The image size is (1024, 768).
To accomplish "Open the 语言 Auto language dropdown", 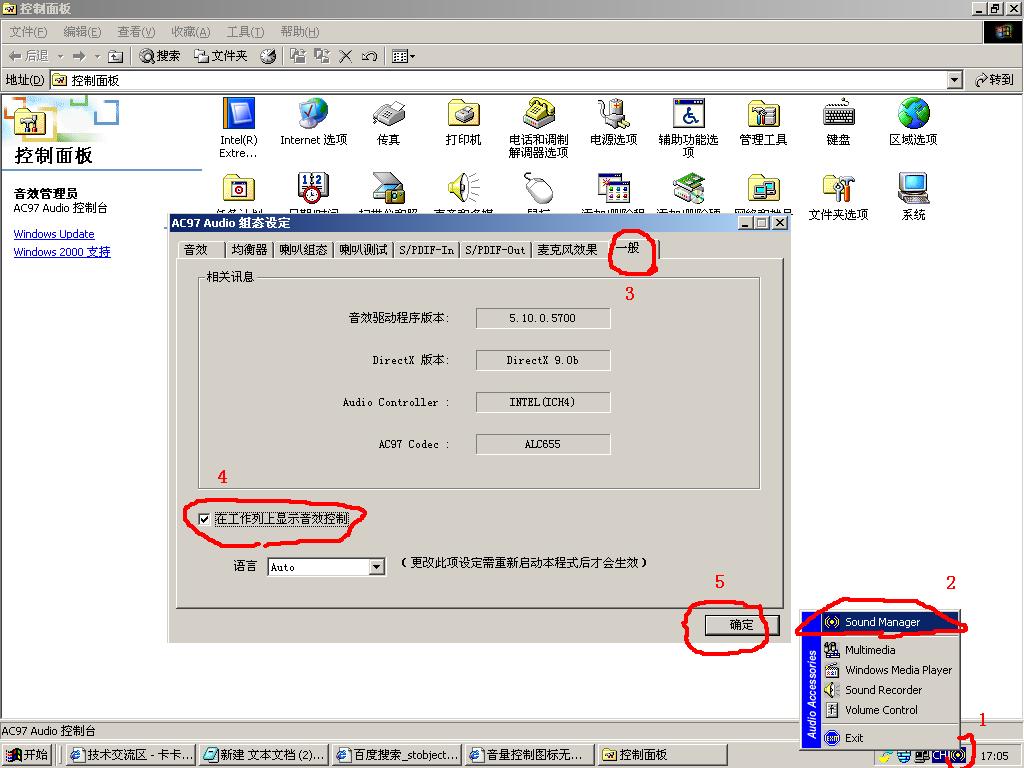I will tap(377, 567).
